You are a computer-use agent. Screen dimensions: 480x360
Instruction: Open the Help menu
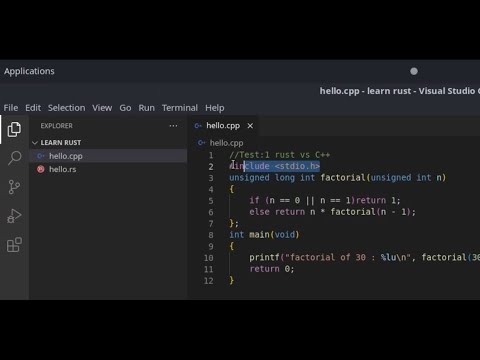tap(215, 108)
